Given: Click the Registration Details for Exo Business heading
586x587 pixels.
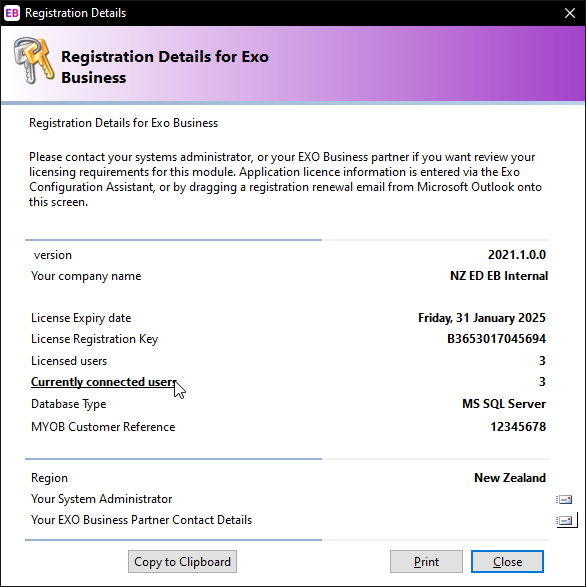Looking at the screenshot, I should [165, 67].
